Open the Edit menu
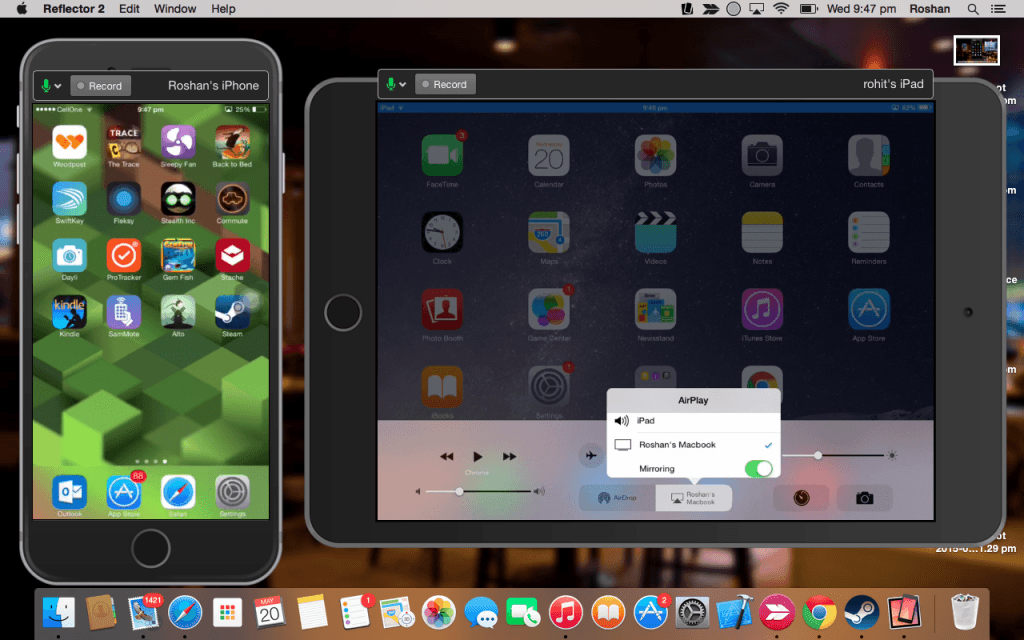The height and width of the screenshot is (640, 1024). (129, 9)
